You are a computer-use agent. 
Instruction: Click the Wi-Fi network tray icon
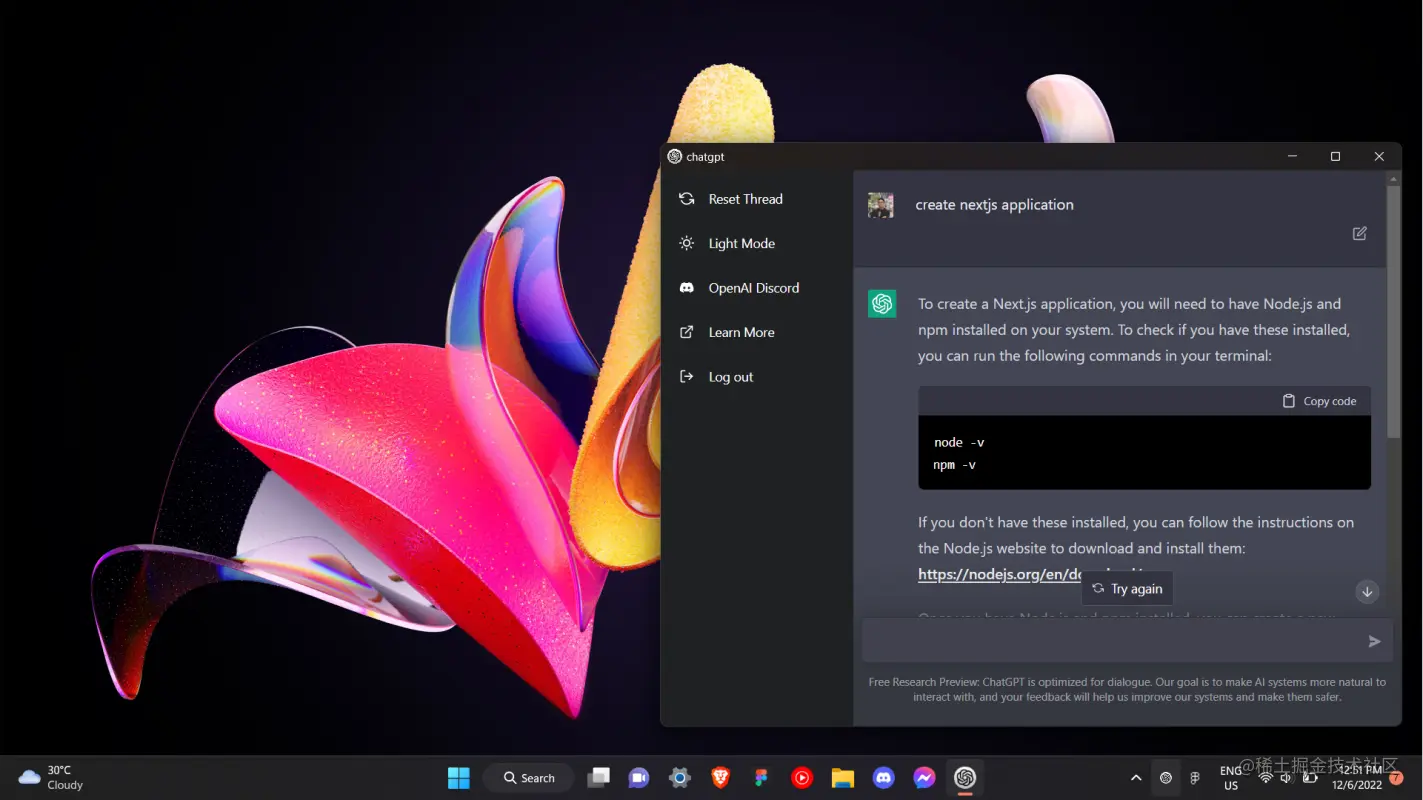[1265, 778]
